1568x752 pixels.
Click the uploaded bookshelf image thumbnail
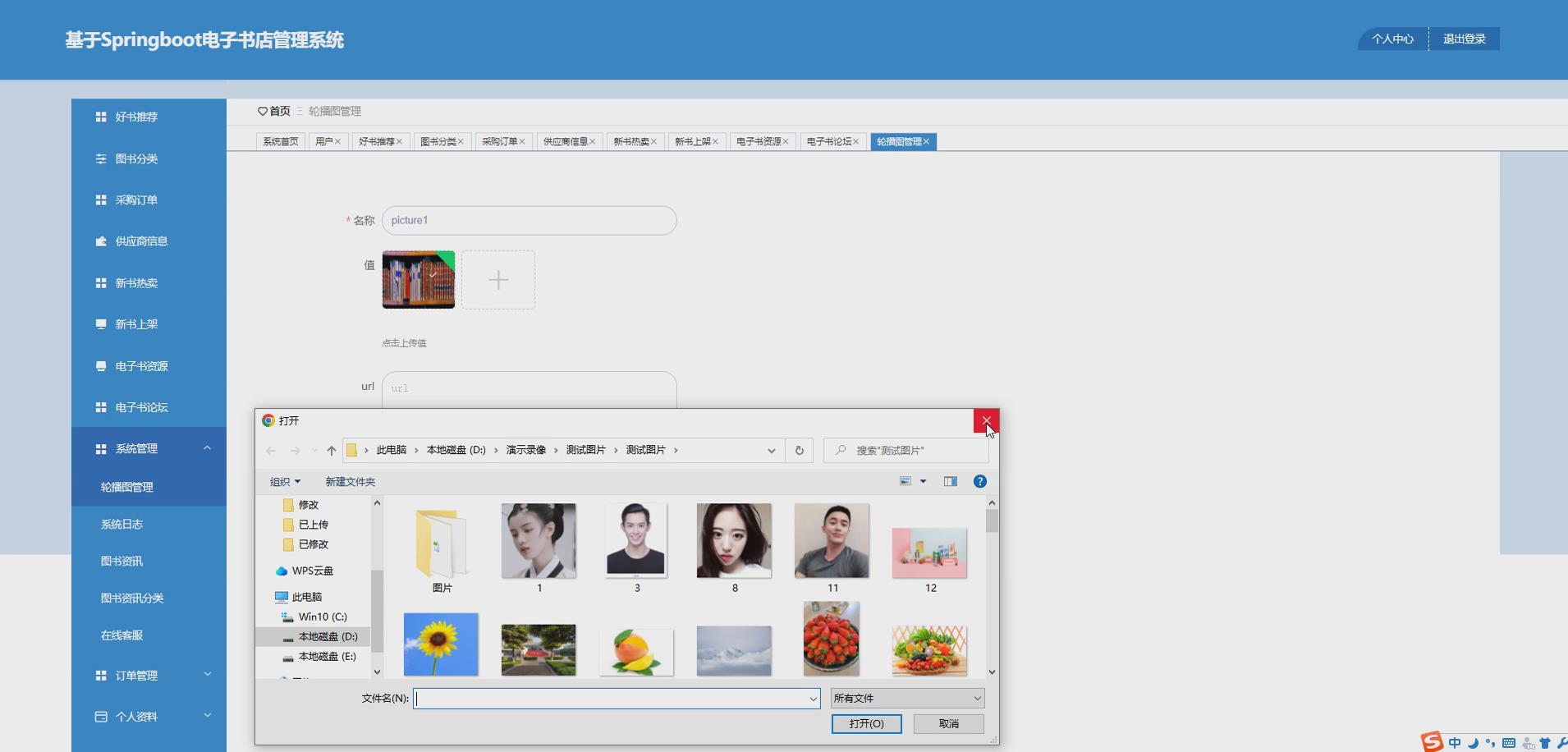pos(419,280)
